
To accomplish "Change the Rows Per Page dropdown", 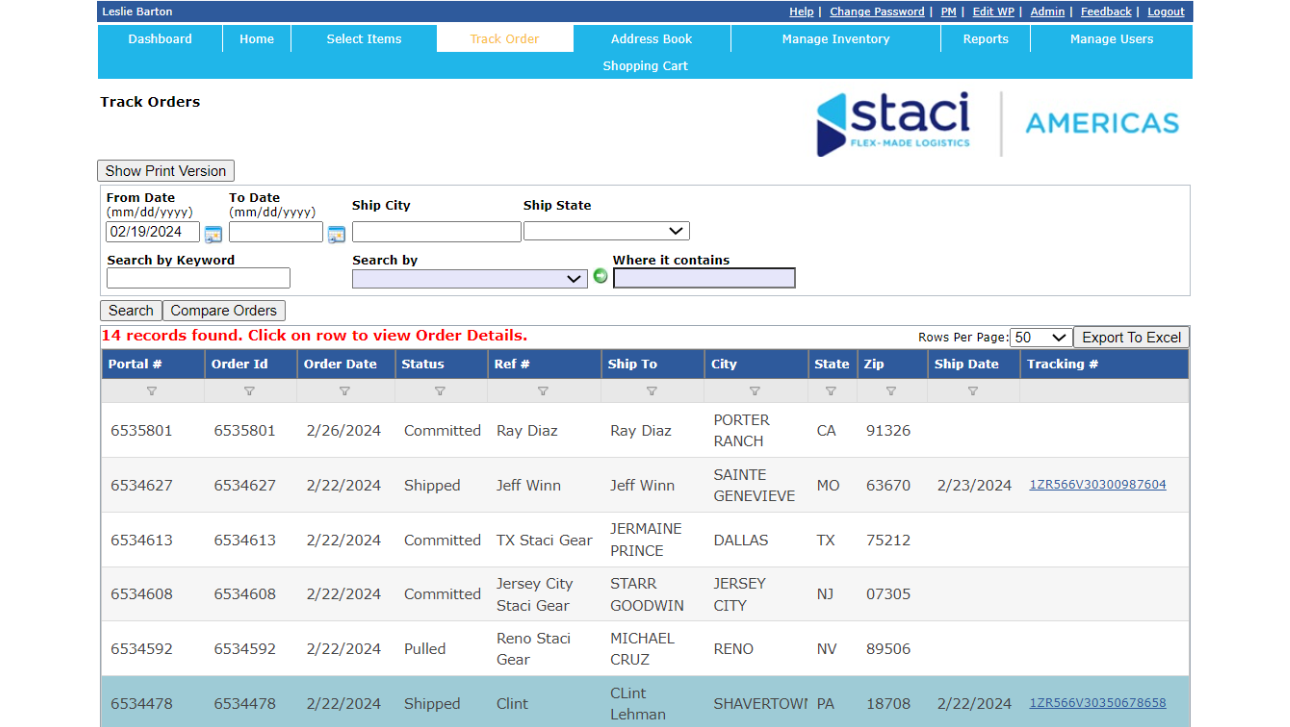I will coord(1041,338).
